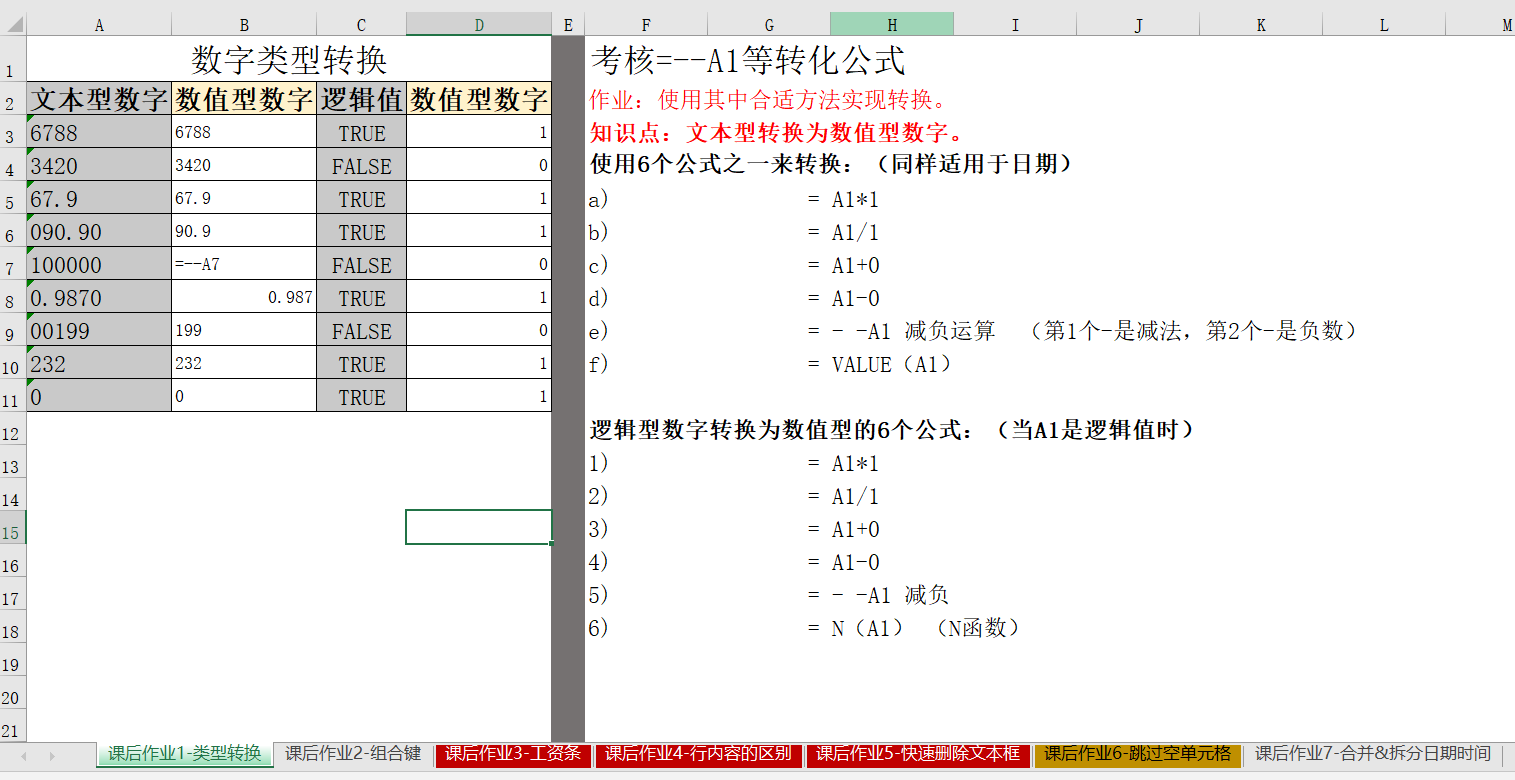Click the formula = A1-0 beside label 4)
Screen dimensions: 1515x780
click(843, 562)
